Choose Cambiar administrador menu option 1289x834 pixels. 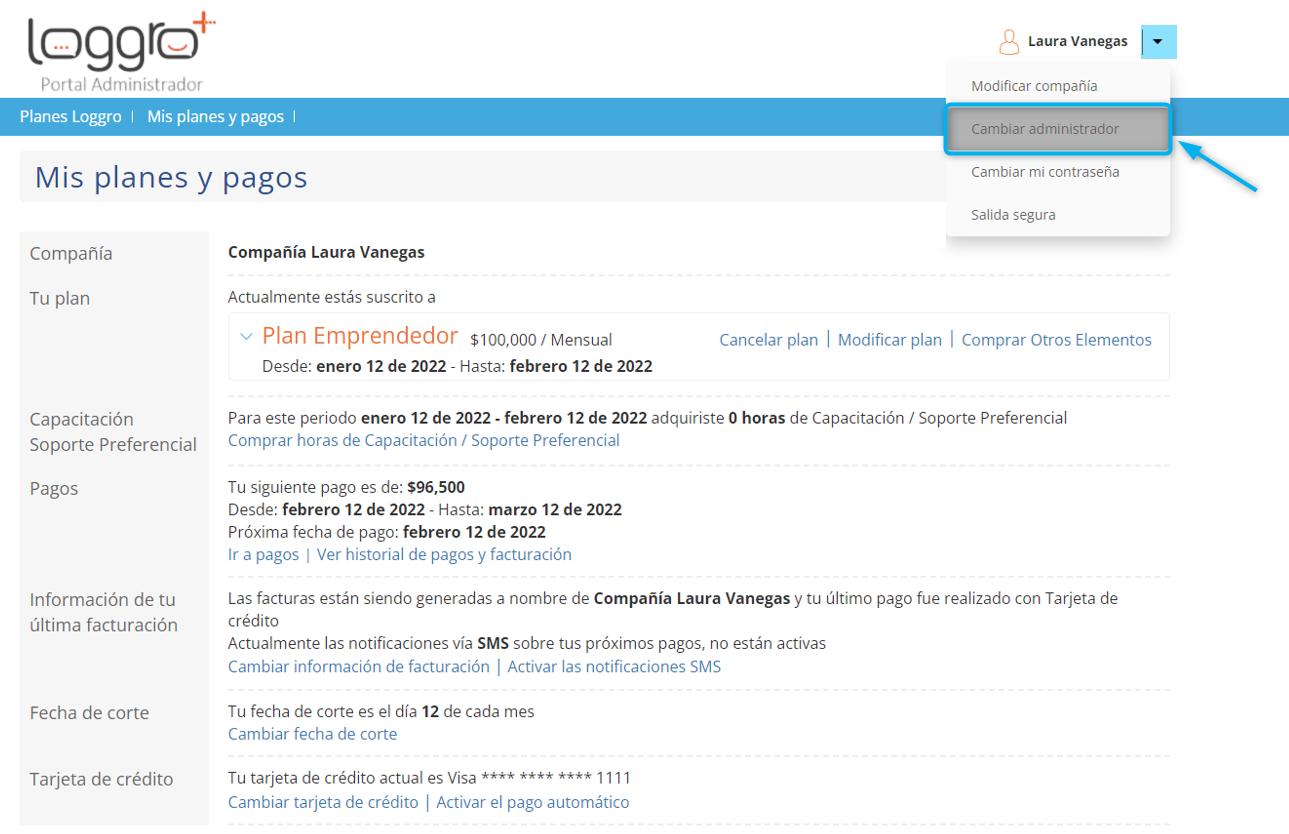(x=1045, y=129)
